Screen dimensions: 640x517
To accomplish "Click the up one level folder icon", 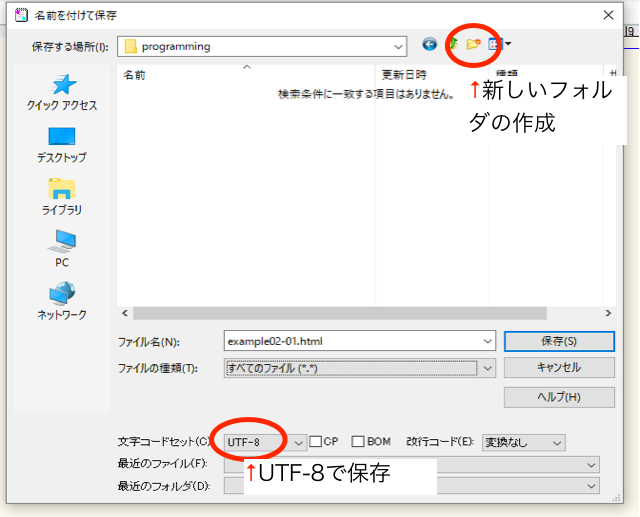I will pos(452,45).
